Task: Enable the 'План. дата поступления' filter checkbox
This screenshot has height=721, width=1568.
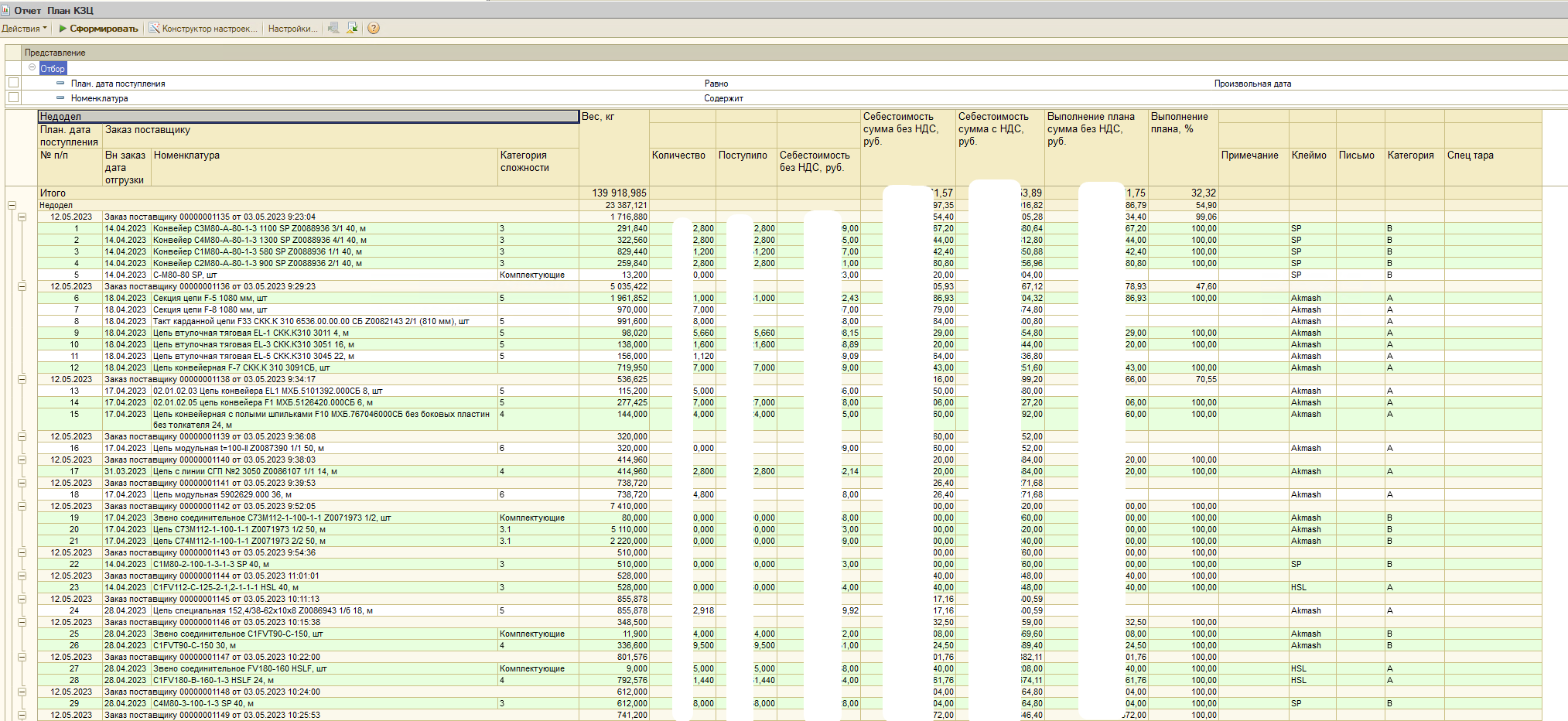Action: click(13, 83)
